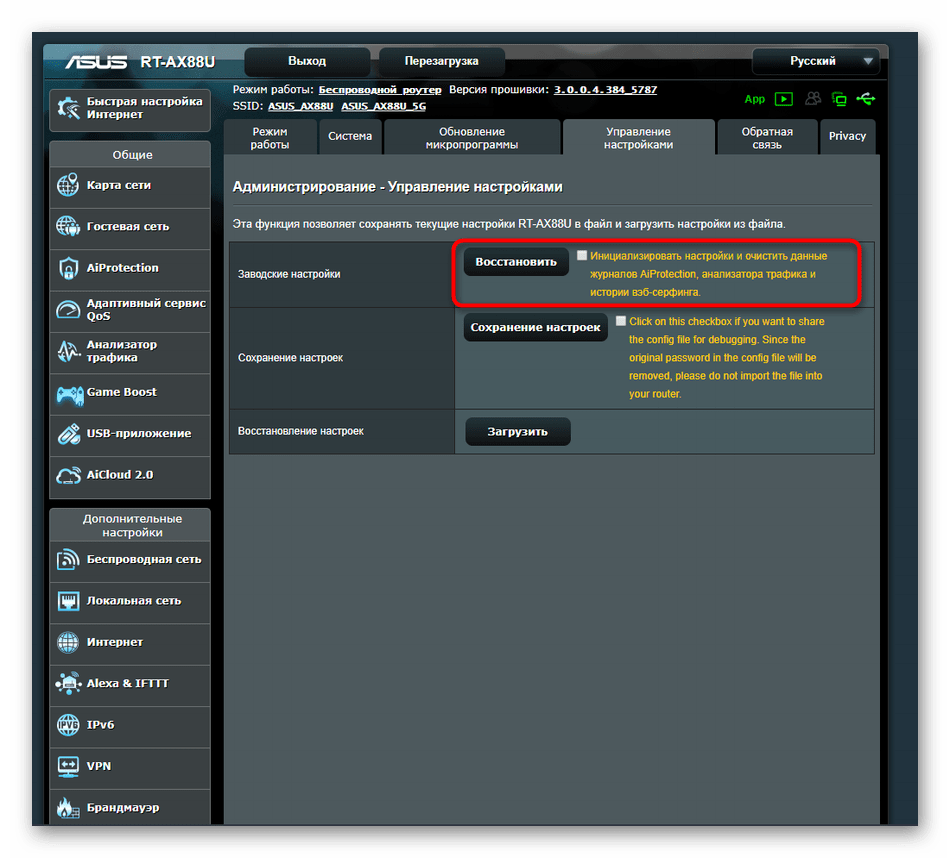Click the Беспроводная сеть wireless icon
This screenshot has height=858, width=950.
tap(68, 559)
